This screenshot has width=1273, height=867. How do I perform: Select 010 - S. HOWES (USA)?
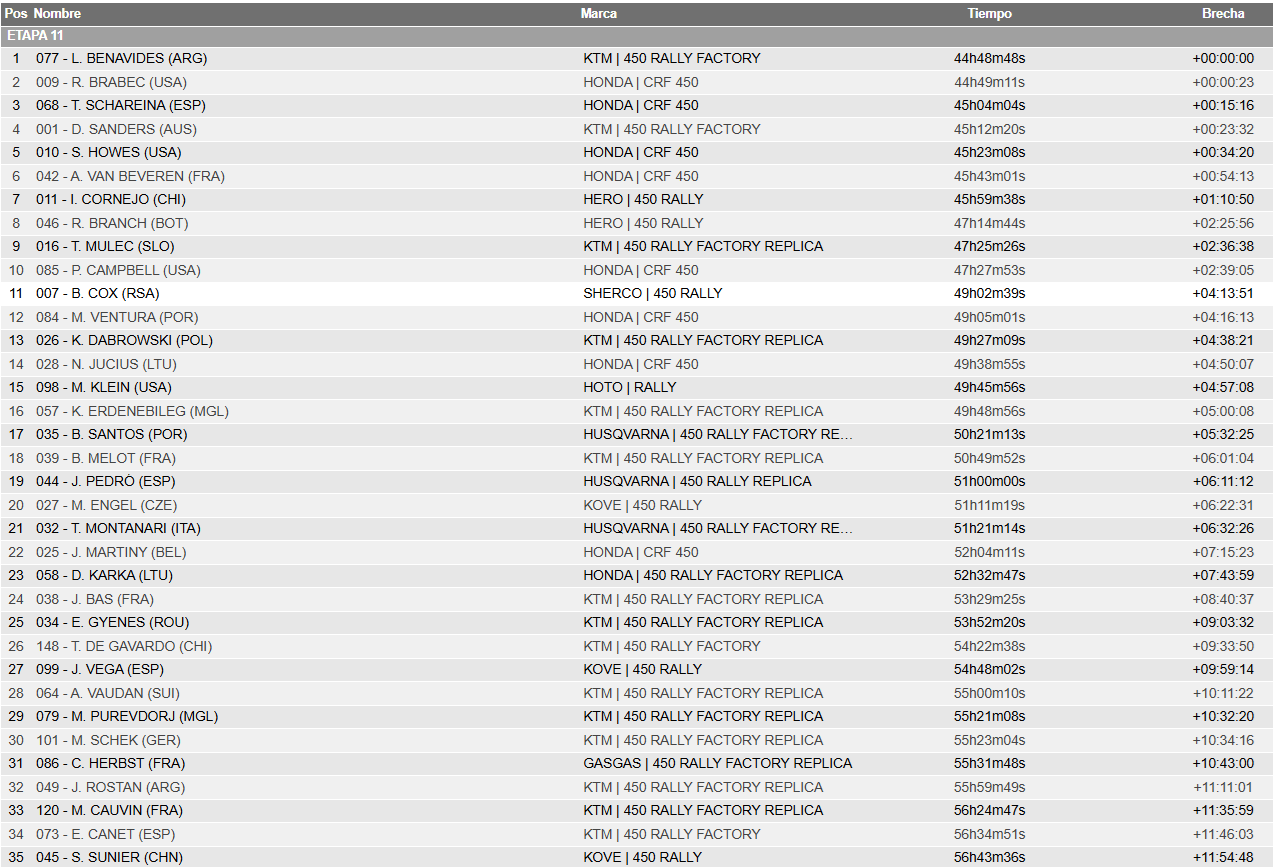click(x=109, y=152)
